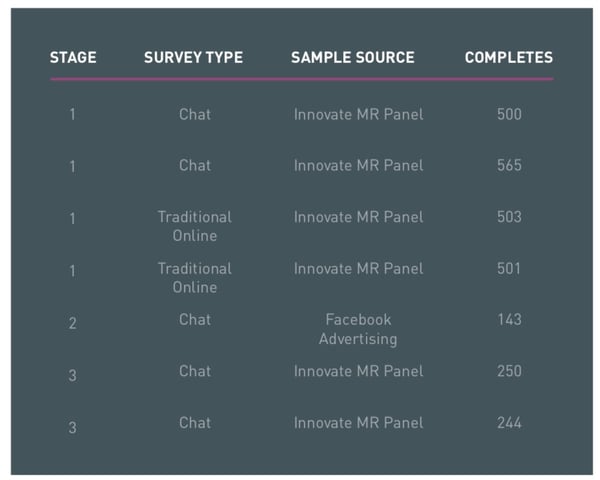The image size is (600, 480).
Task: Click the 503 completes value
Action: pyautogui.click(x=509, y=217)
